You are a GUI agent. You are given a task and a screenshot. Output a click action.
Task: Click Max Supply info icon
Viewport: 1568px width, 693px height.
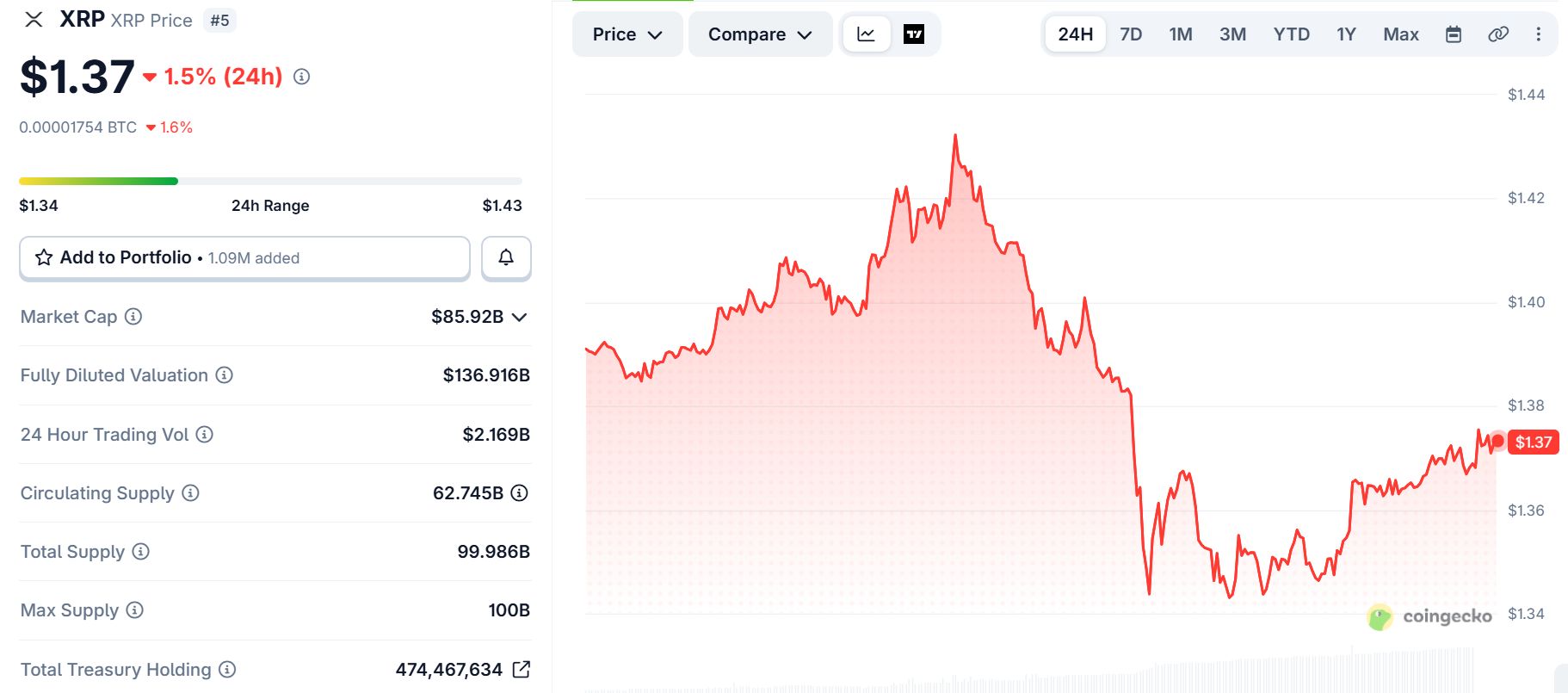[135, 609]
